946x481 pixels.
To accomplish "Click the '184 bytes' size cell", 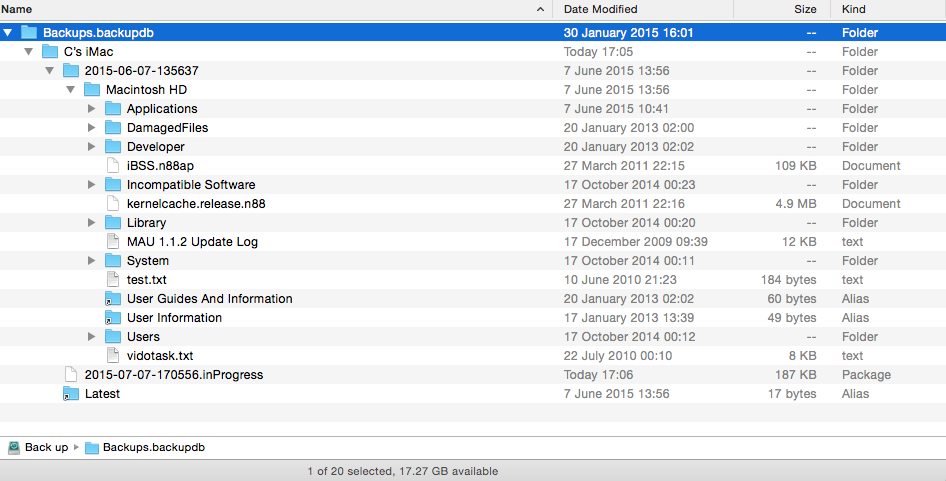I will click(789, 280).
